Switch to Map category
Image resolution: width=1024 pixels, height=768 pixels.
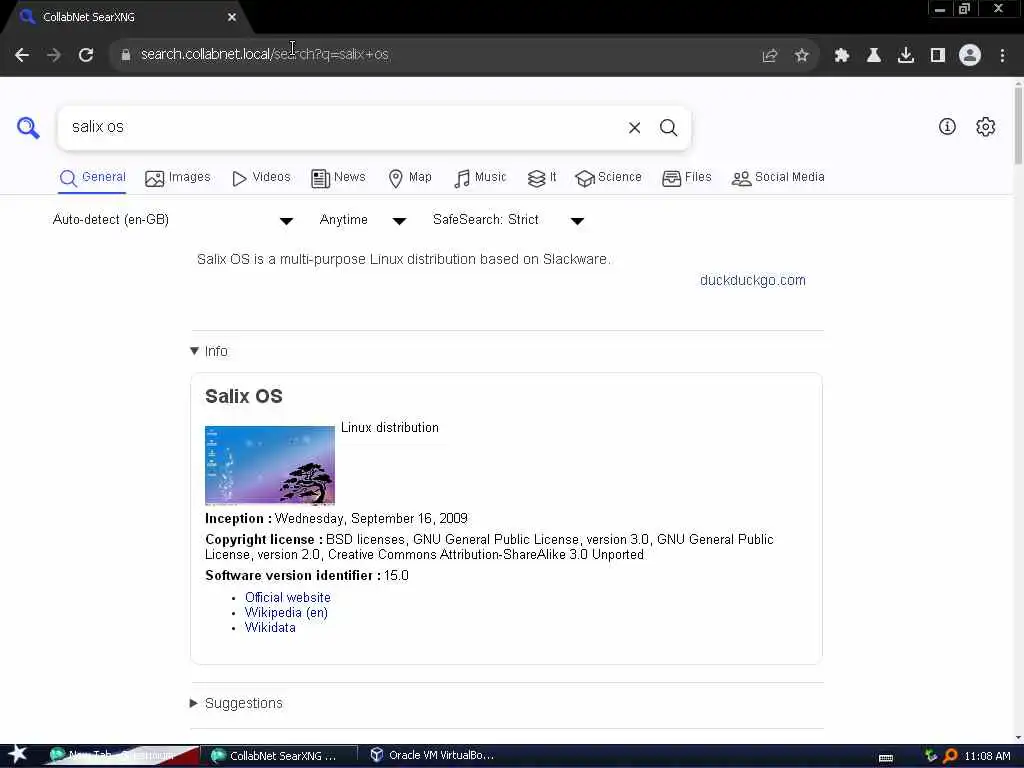pos(410,178)
